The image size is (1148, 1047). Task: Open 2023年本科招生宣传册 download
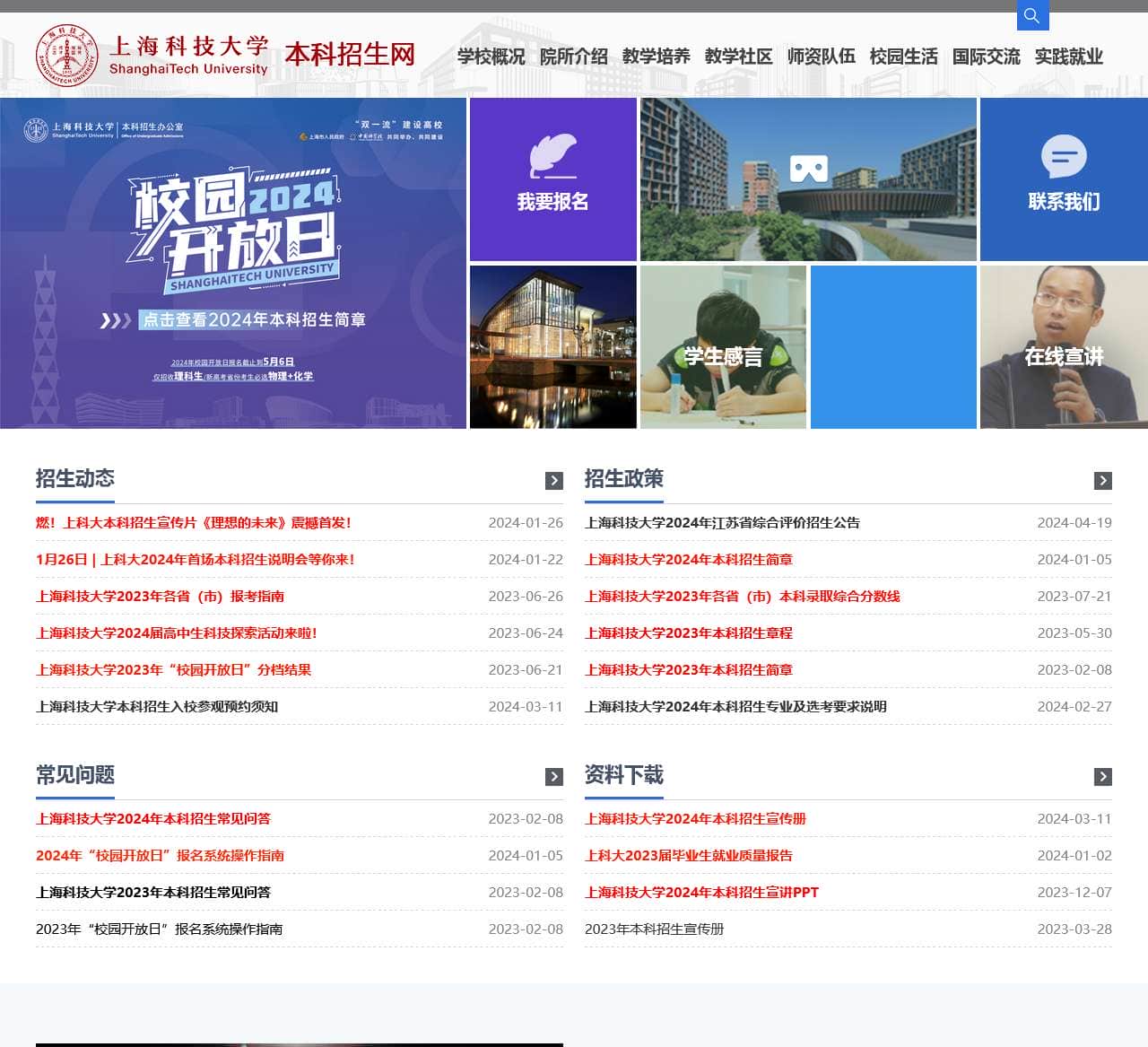655,929
